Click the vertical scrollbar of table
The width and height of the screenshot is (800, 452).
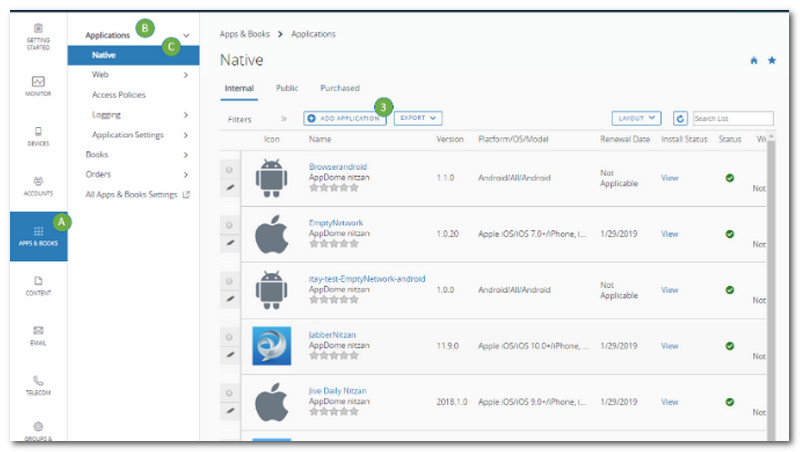[x=771, y=286]
